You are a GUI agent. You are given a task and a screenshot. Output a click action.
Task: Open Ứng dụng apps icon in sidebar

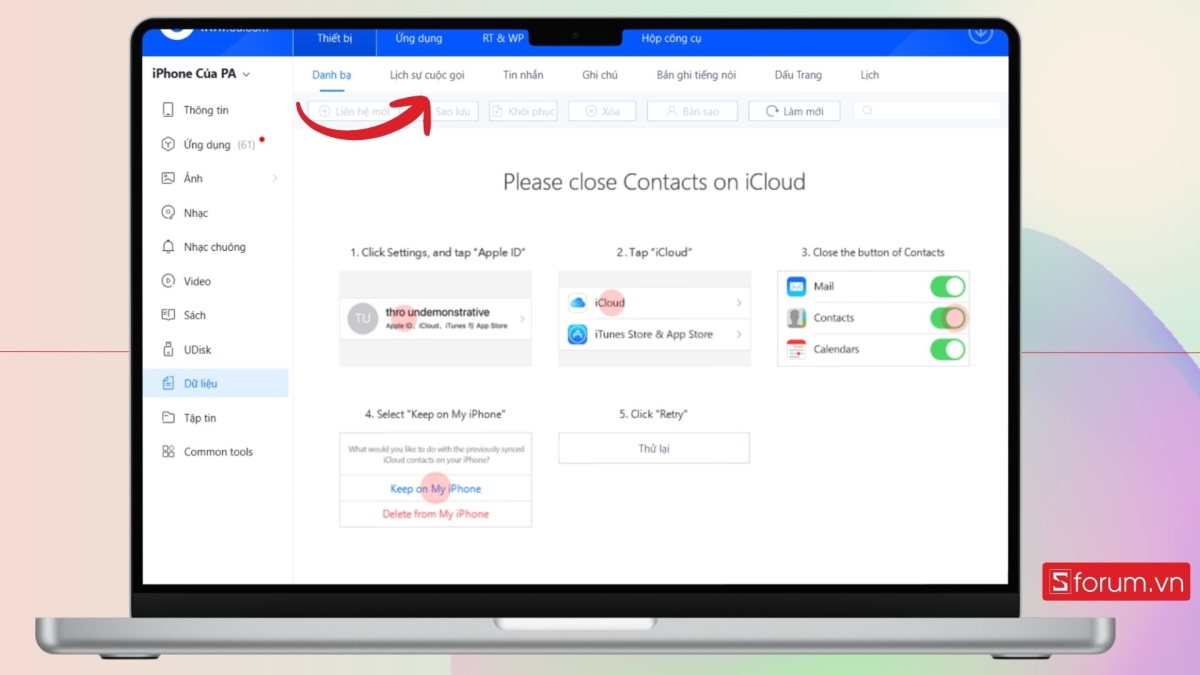click(x=168, y=145)
